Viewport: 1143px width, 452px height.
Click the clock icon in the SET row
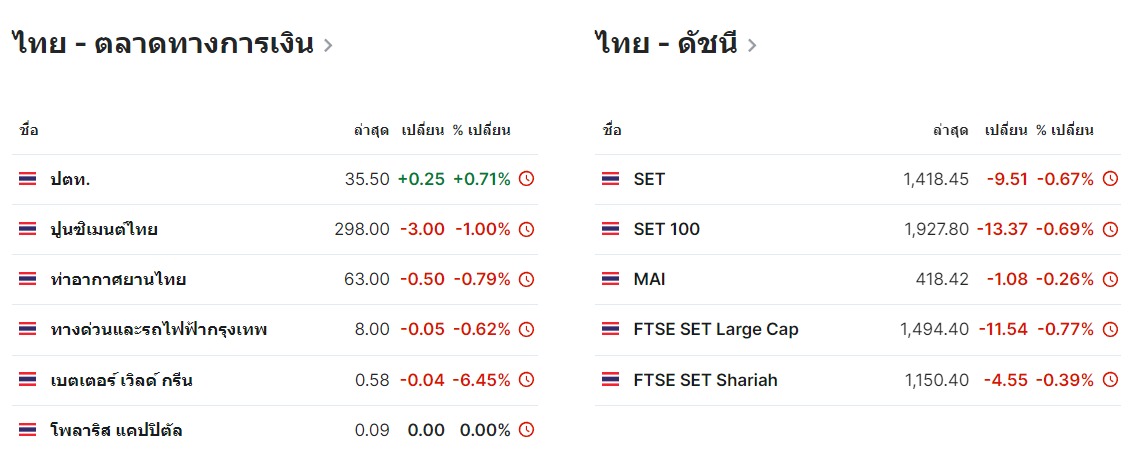1110,179
